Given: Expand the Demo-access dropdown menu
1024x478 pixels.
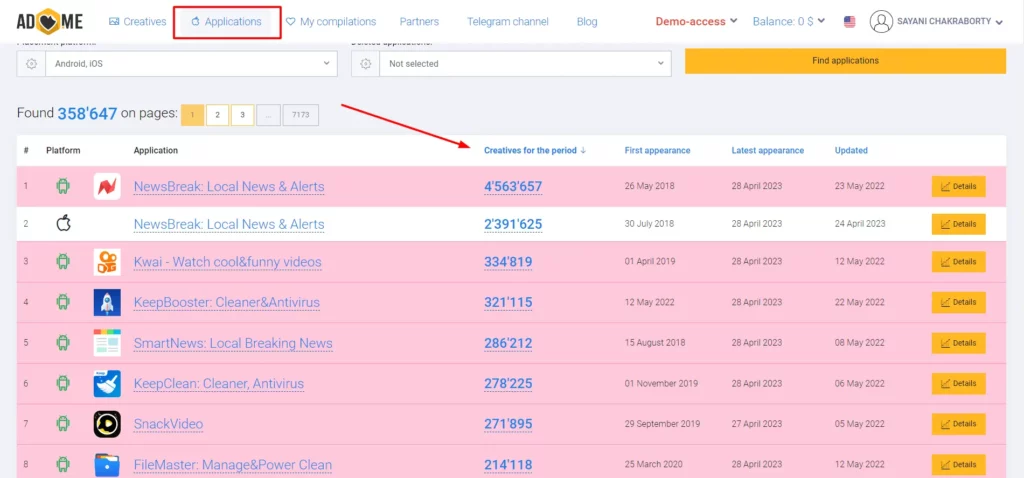Looking at the screenshot, I should (x=696, y=21).
